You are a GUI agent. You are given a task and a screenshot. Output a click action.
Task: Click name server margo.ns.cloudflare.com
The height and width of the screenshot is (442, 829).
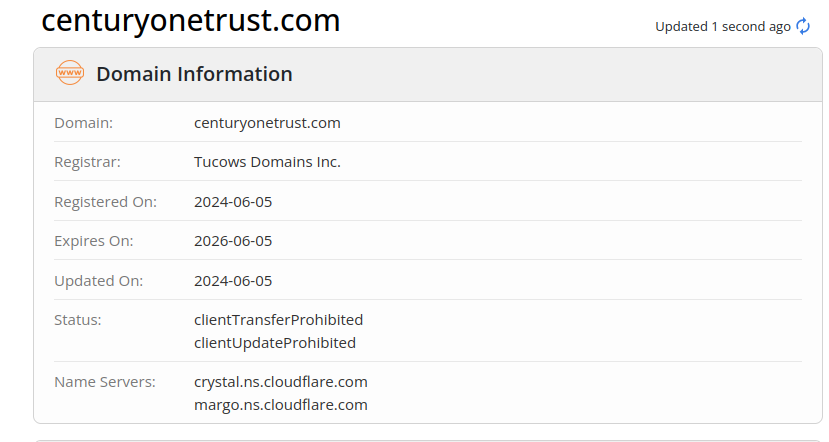[280, 405]
